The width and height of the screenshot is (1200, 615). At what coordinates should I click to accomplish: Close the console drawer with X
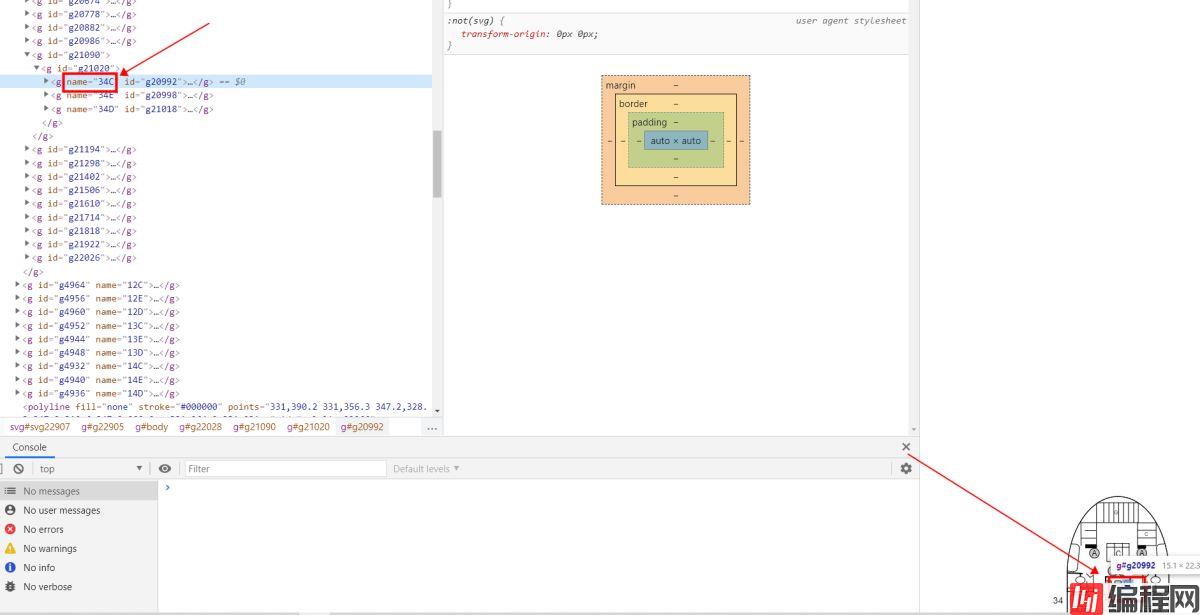coord(906,447)
